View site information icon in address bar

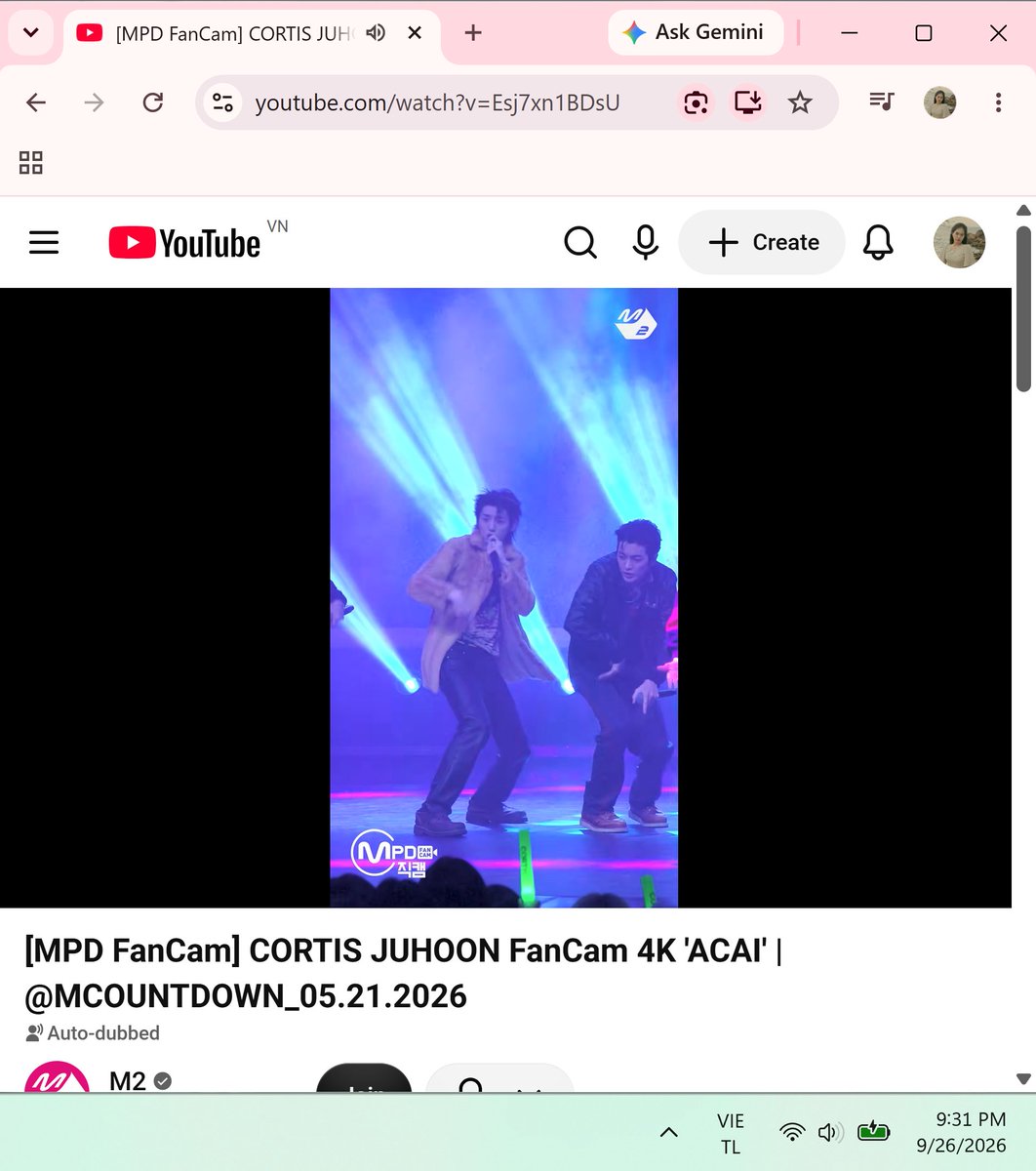(222, 102)
